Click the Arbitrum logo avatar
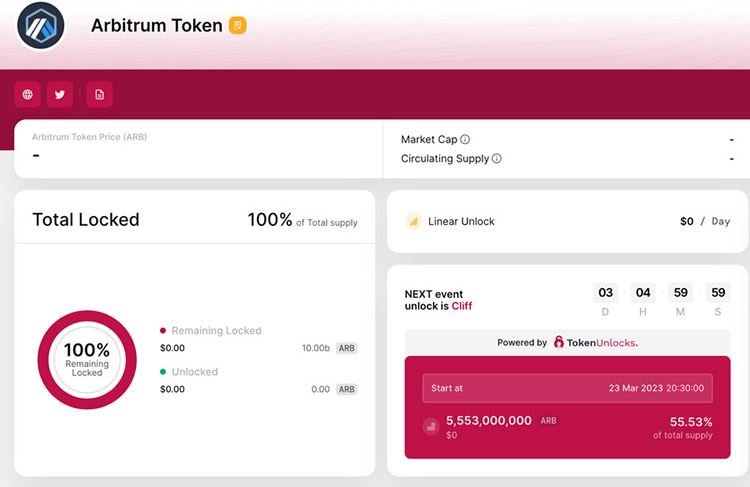Image resolution: width=750 pixels, height=487 pixels. [41, 27]
